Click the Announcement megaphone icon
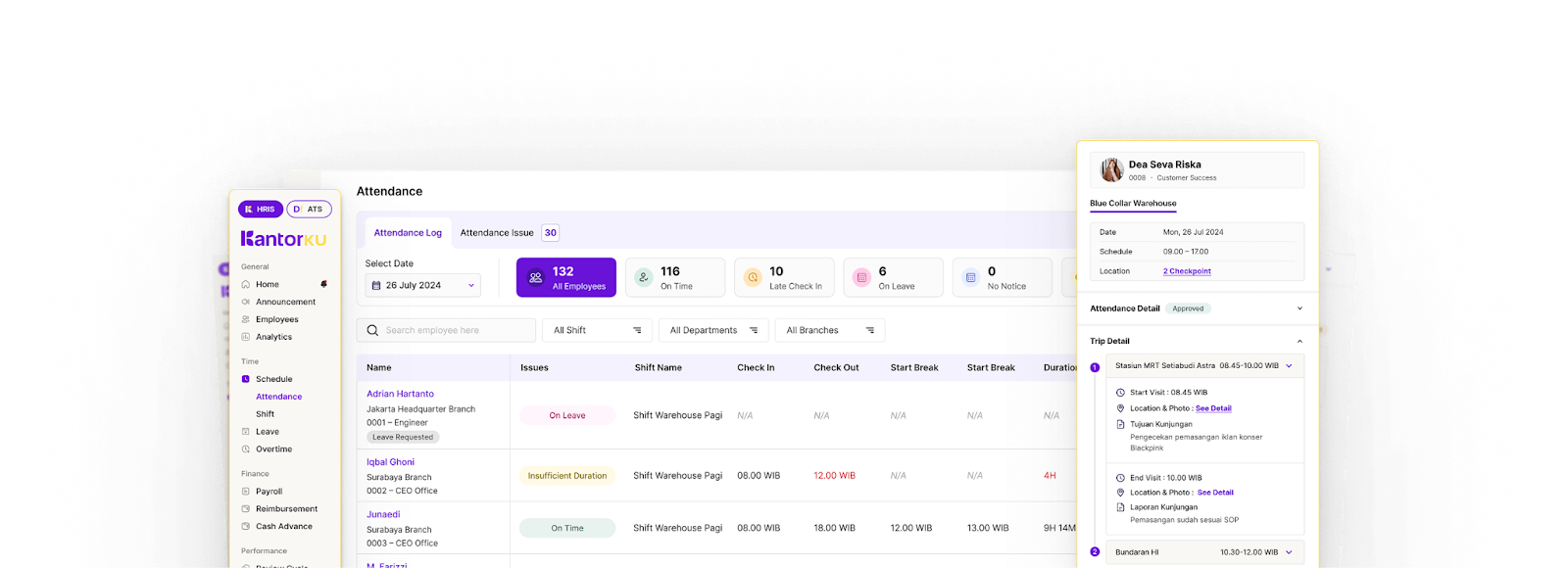Image resolution: width=1568 pixels, height=568 pixels. 246,303
